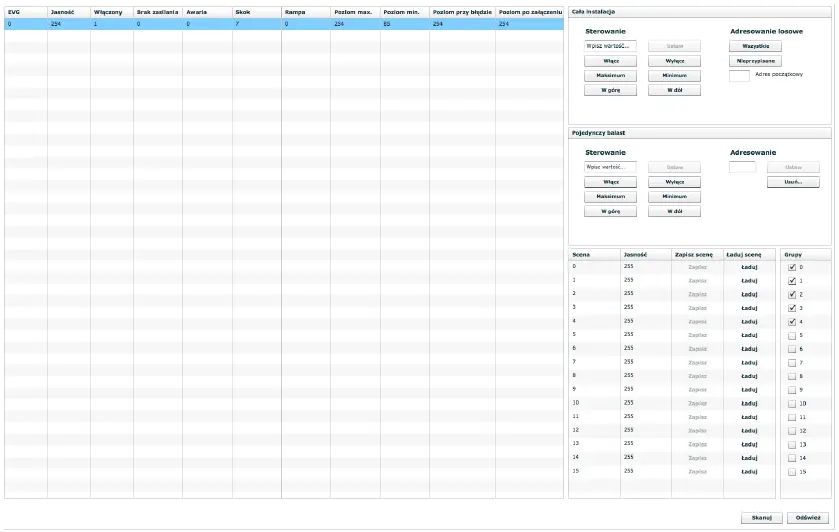The height and width of the screenshot is (532, 839).
Task: Click W górę in the Cała instalacja panel
Action: coord(610,90)
